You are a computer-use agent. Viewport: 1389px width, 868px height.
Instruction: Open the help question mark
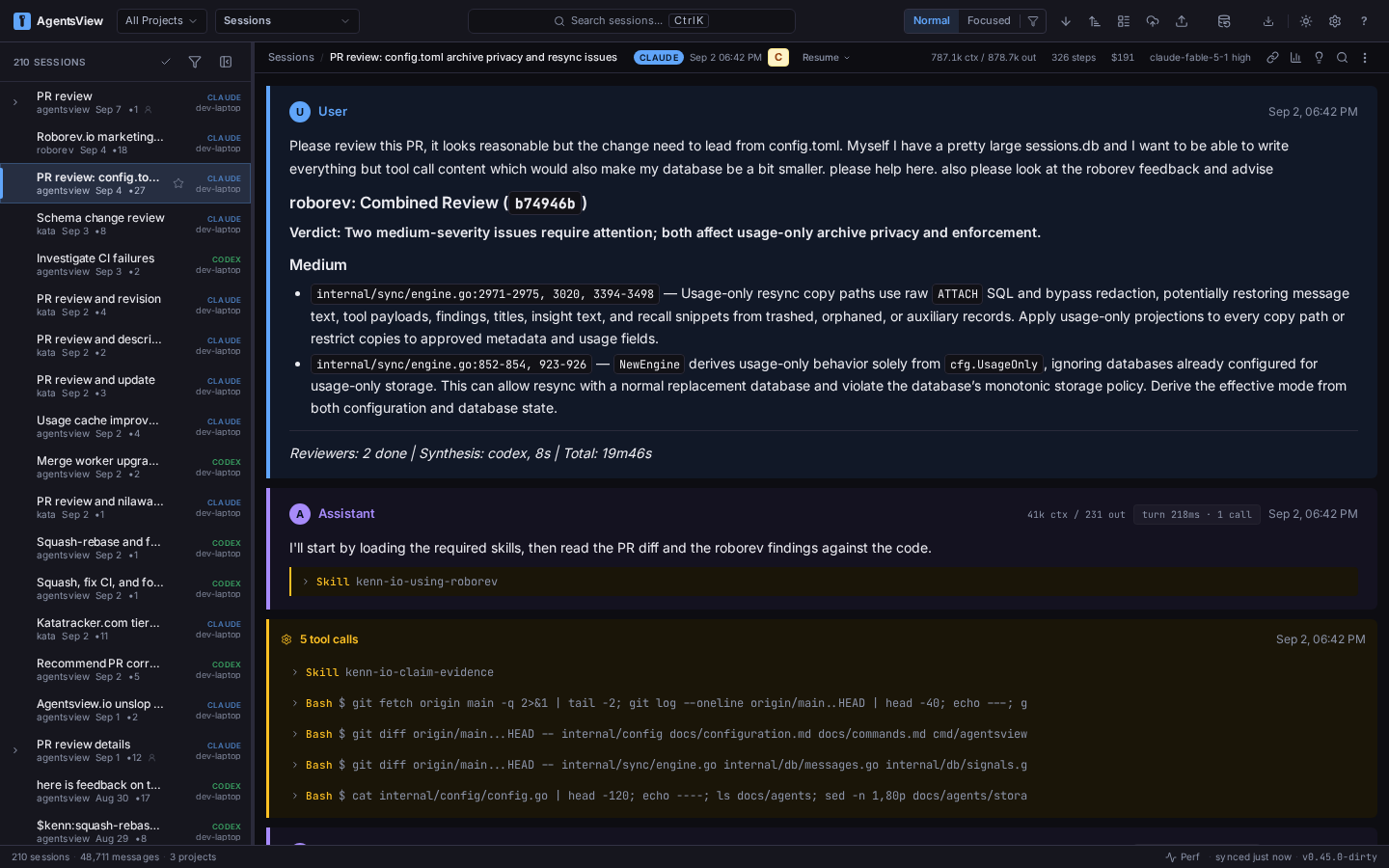(1364, 20)
